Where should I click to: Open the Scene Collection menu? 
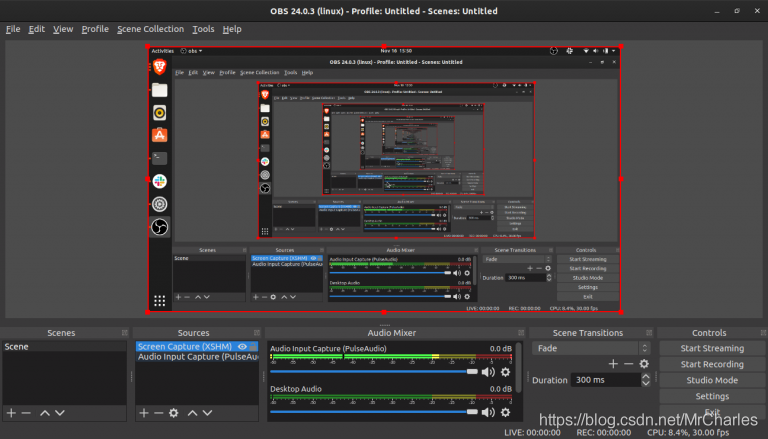pos(150,29)
